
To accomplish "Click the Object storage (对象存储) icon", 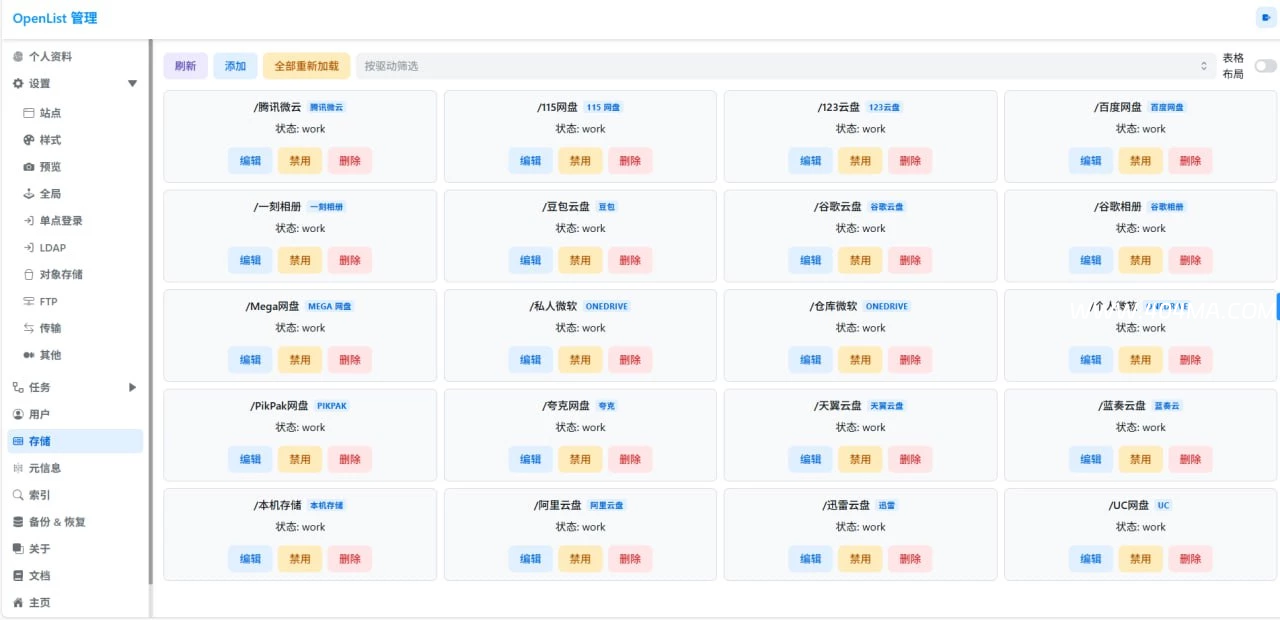I will (x=29, y=274).
